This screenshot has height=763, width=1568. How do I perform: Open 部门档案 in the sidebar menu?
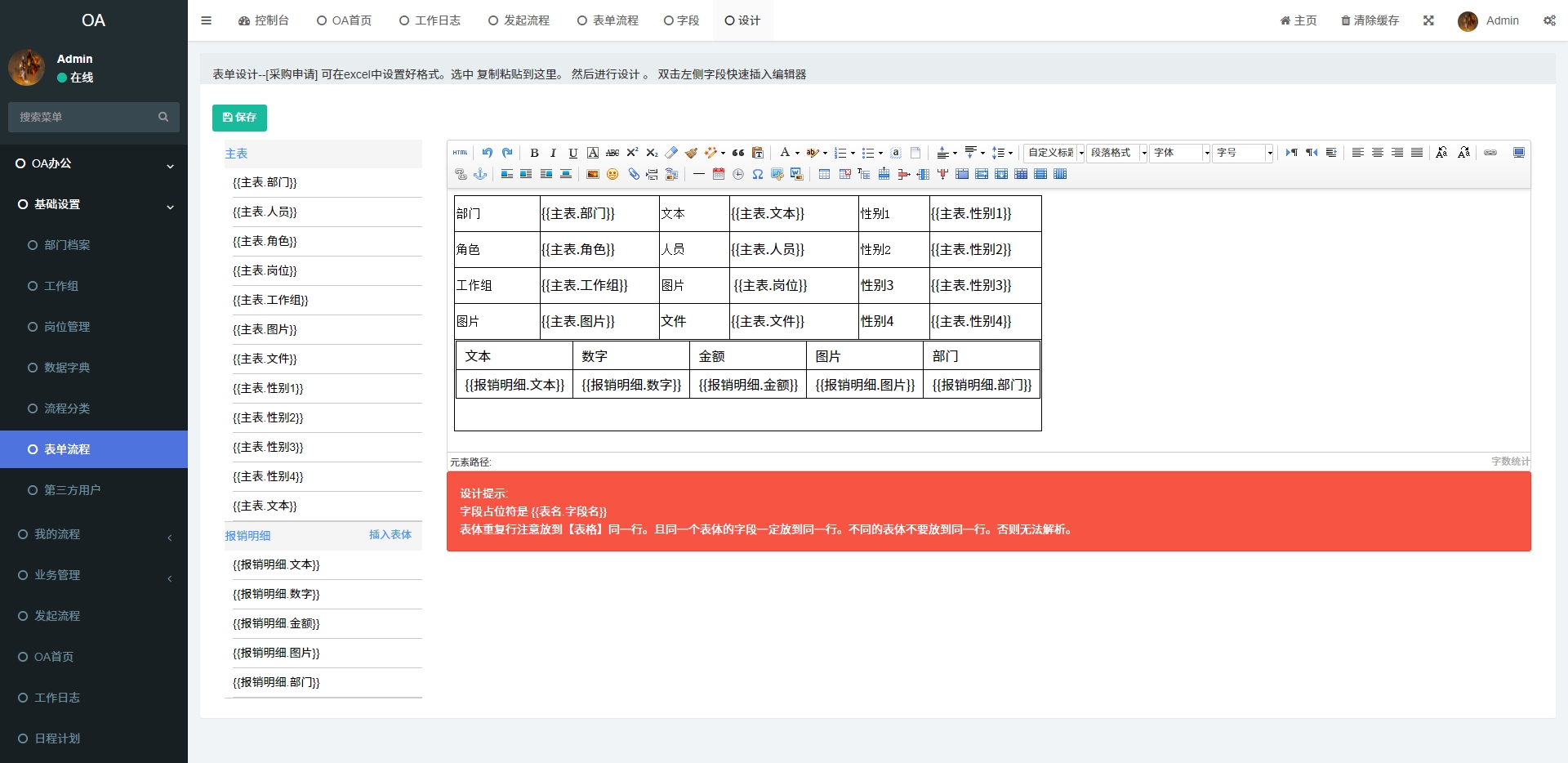tap(67, 245)
